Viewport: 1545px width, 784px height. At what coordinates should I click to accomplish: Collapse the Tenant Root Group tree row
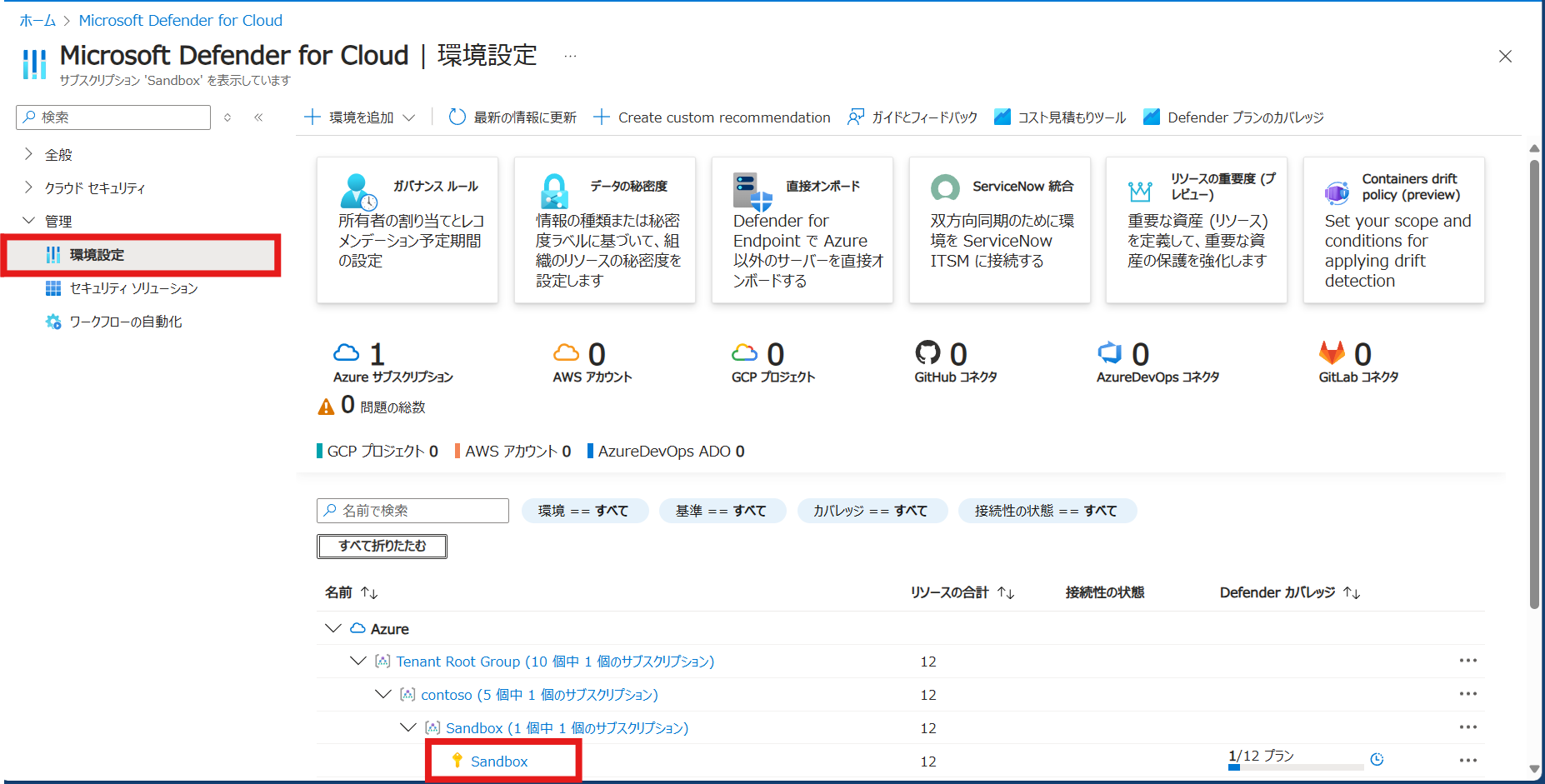pyautogui.click(x=358, y=661)
